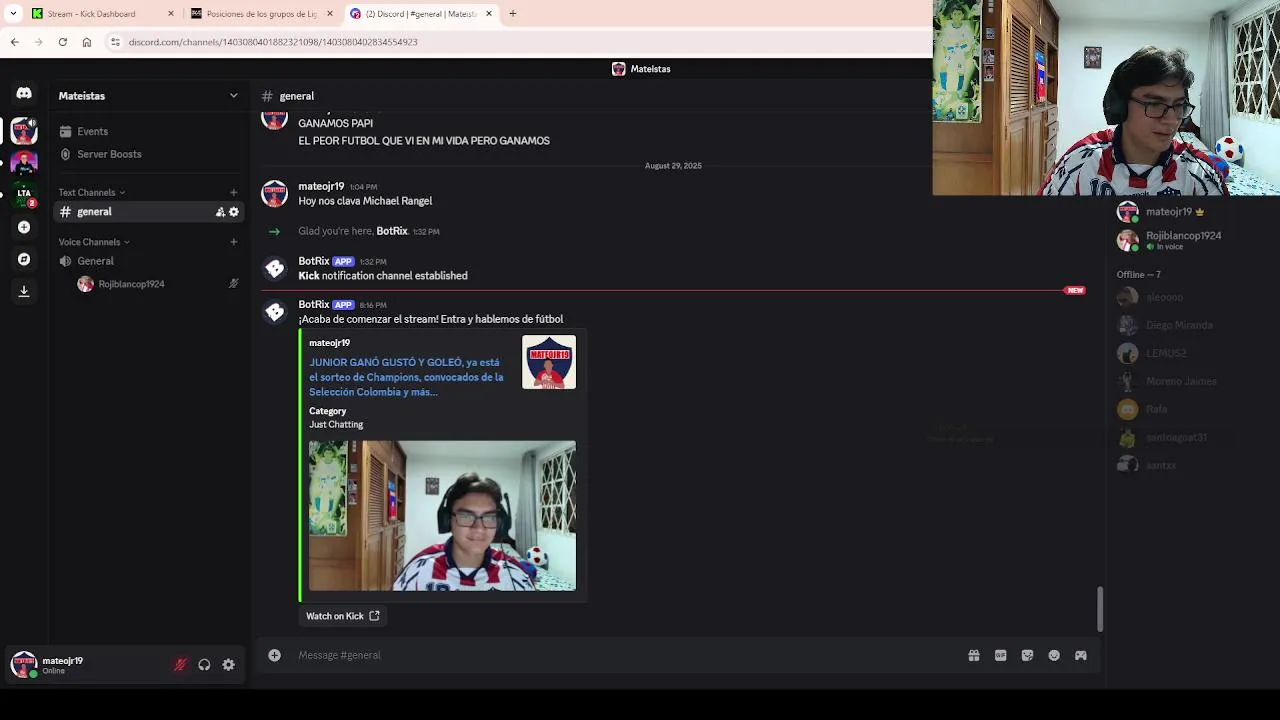Click BotRix mention in Glad you're here
The image size is (1280, 720).
[x=391, y=231]
